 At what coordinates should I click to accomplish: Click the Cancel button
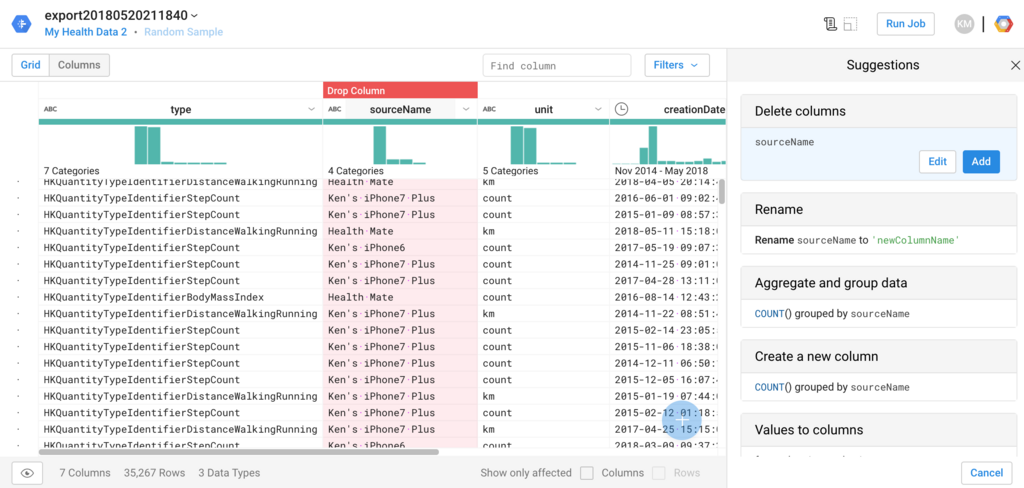tap(986, 473)
